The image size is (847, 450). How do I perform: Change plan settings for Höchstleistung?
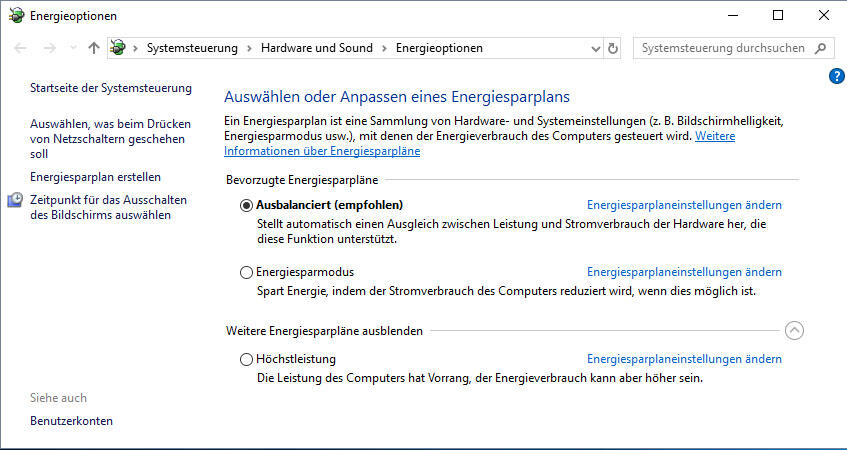(x=684, y=359)
